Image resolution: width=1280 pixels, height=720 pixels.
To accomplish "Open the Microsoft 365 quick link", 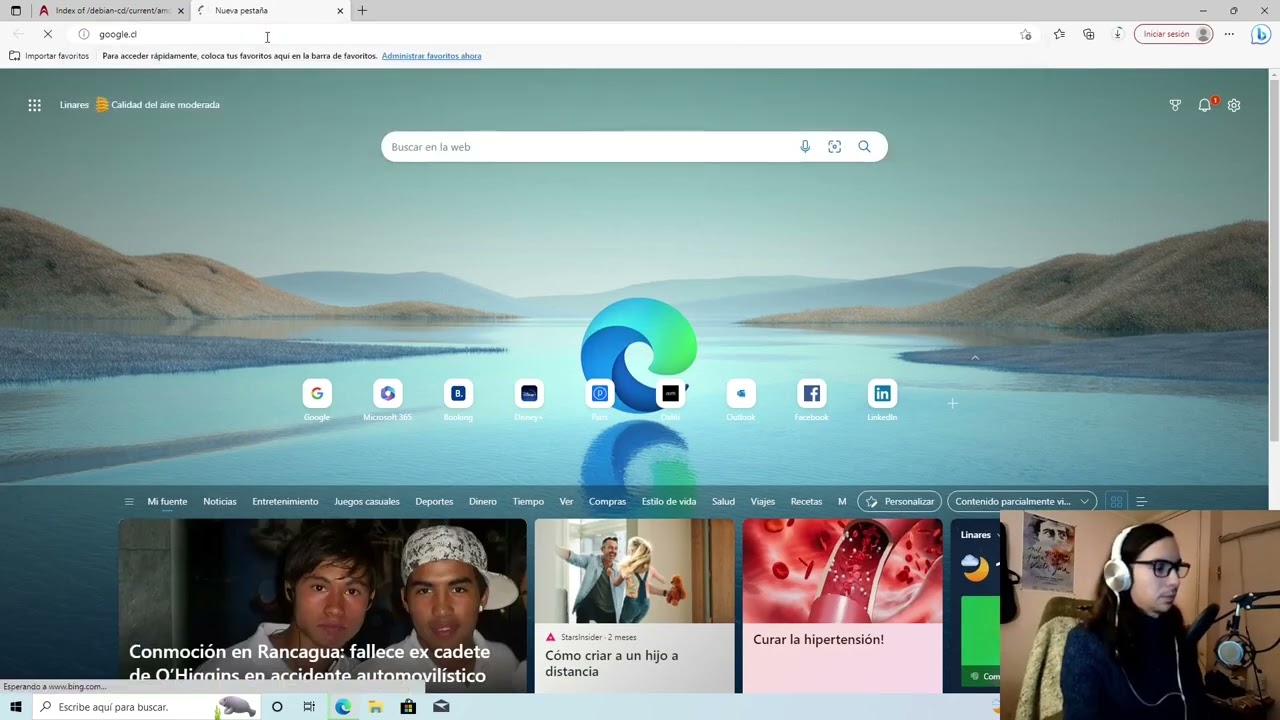I will (x=388, y=394).
